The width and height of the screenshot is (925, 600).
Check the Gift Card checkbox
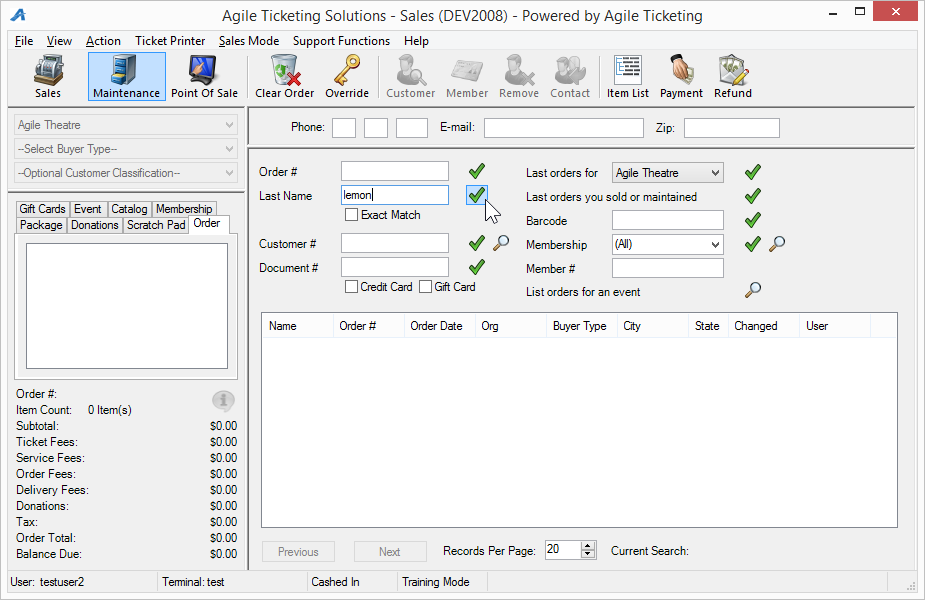click(x=425, y=287)
